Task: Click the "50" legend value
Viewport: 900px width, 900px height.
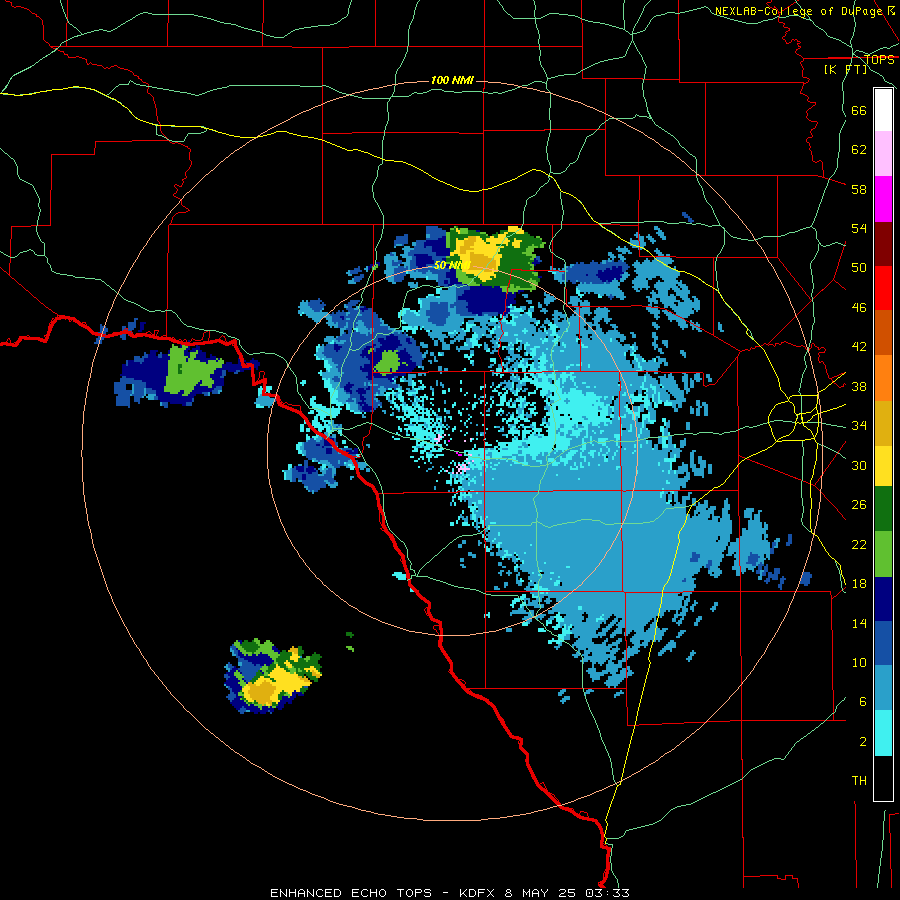Action: coord(859,268)
